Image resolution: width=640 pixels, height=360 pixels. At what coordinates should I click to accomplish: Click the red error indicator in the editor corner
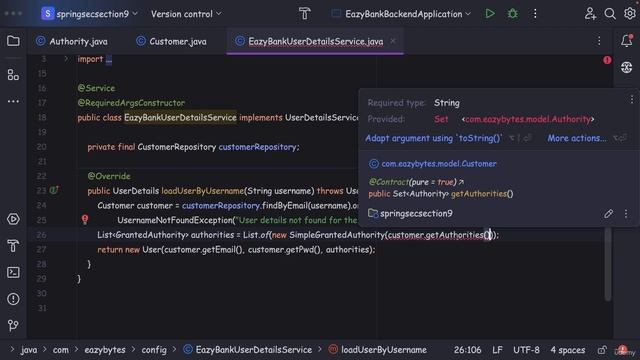point(607,60)
